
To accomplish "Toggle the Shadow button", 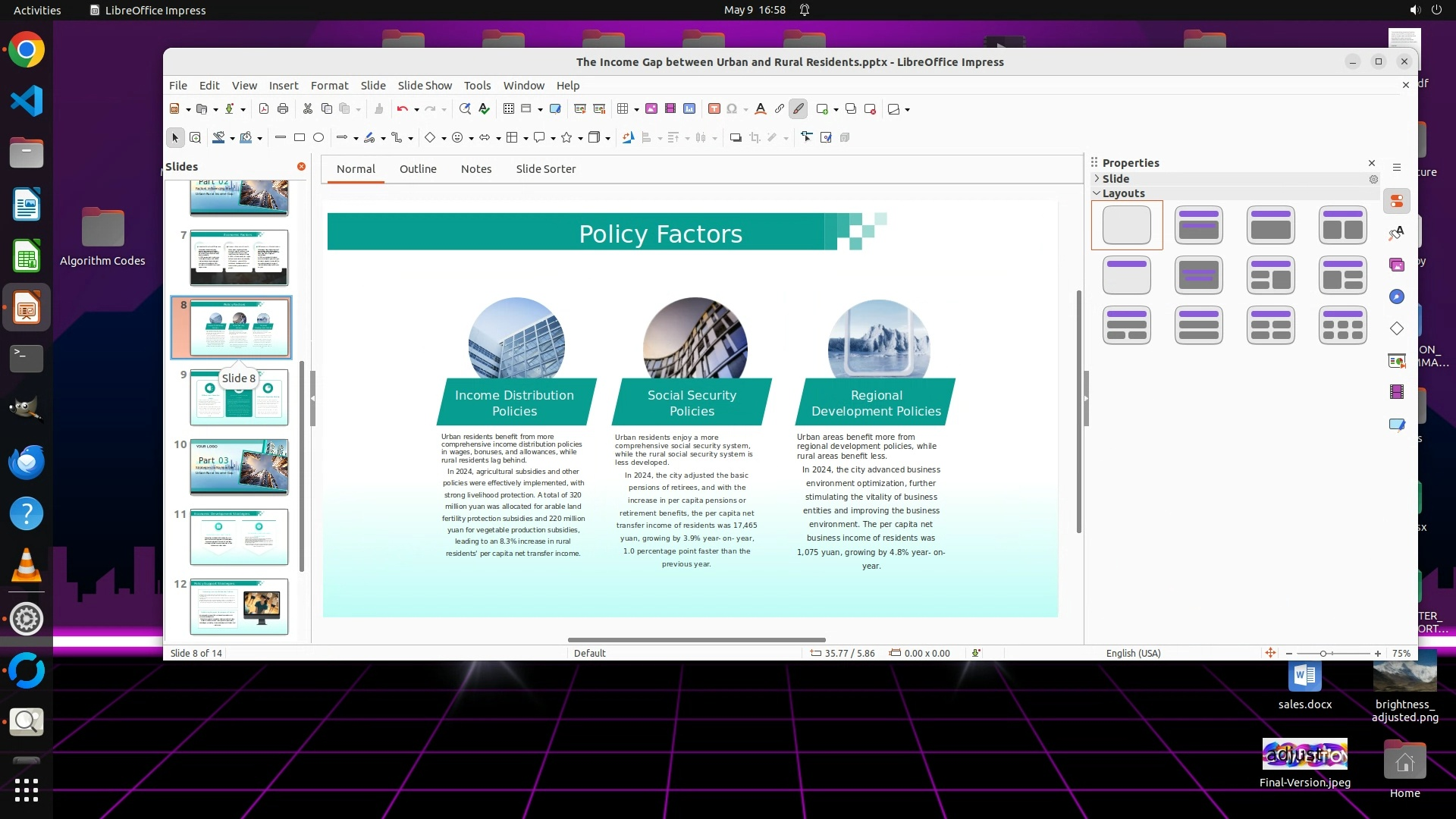I will tap(735, 138).
